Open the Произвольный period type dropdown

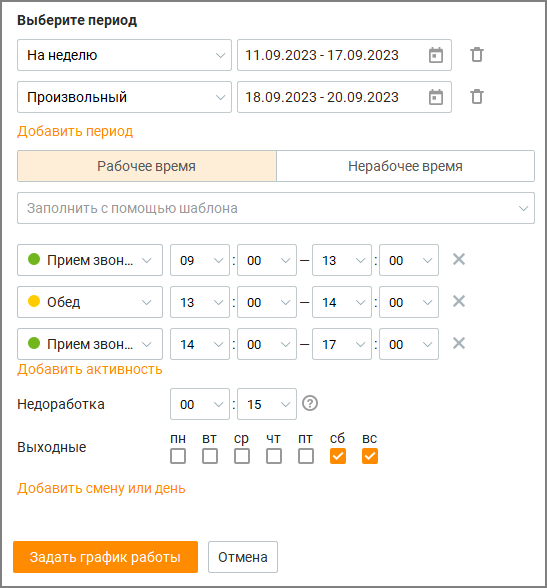pos(124,97)
